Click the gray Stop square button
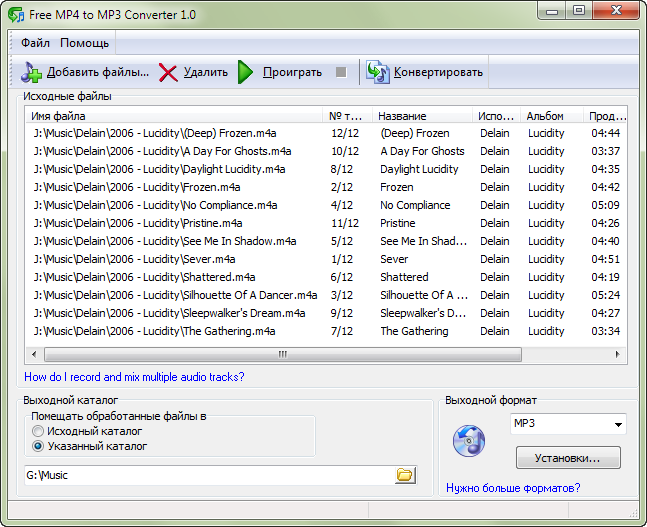The width and height of the screenshot is (647, 527). click(341, 72)
